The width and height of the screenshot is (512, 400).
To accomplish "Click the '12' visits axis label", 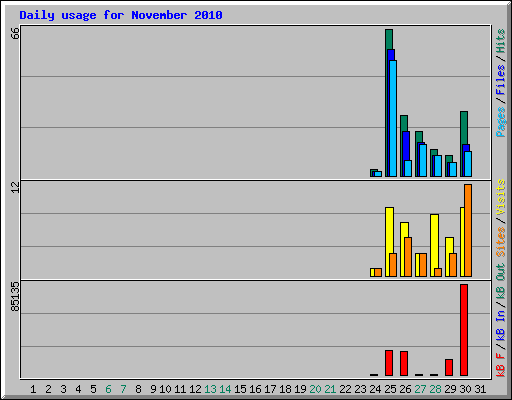I will coord(15,187).
